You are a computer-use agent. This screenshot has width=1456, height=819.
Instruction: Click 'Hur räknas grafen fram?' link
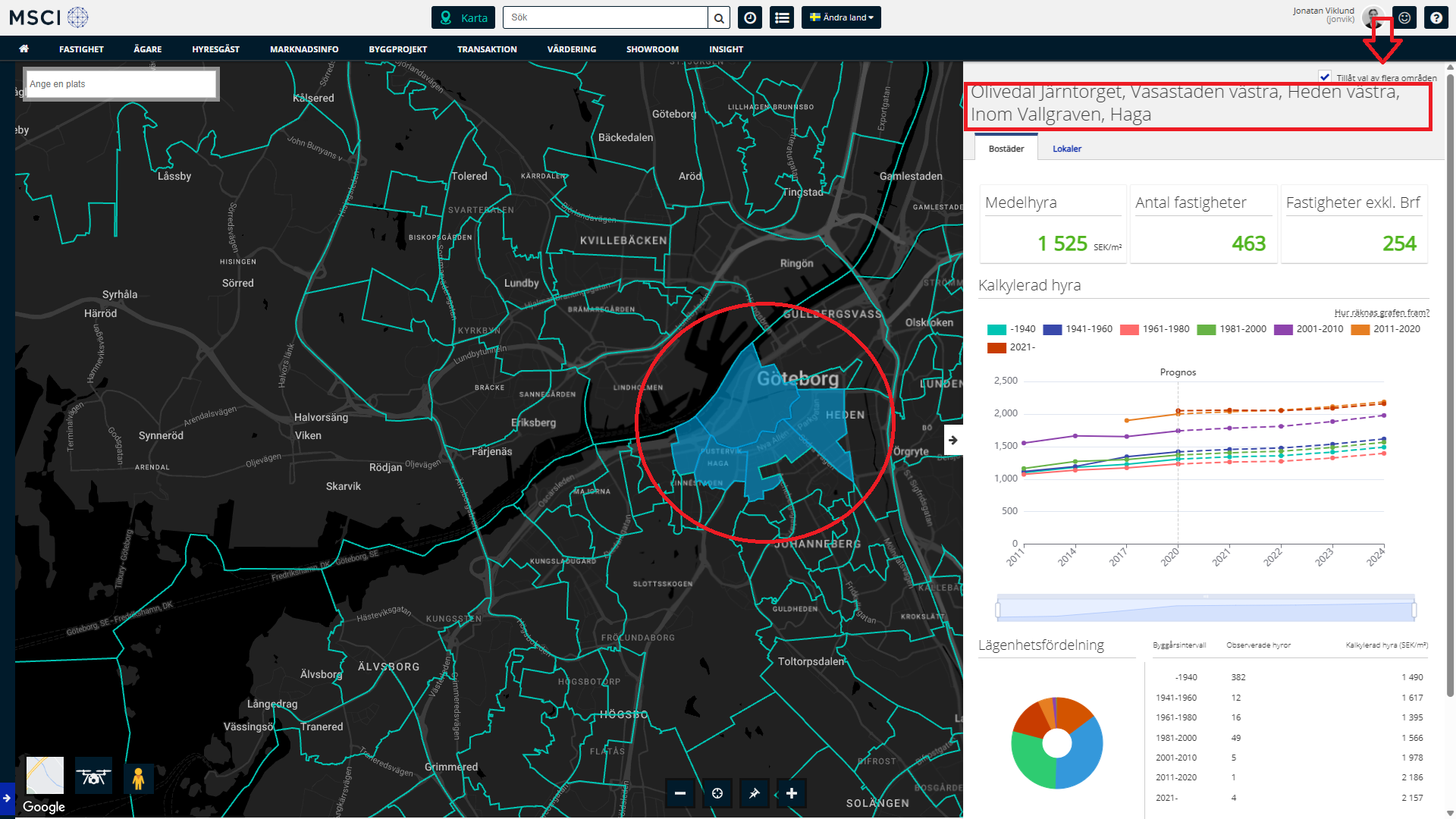[x=1382, y=312]
